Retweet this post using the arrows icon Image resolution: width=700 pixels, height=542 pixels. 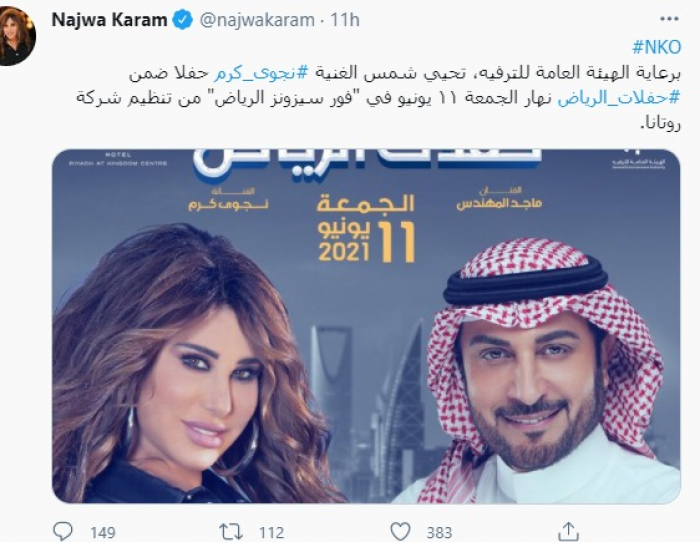tap(231, 532)
